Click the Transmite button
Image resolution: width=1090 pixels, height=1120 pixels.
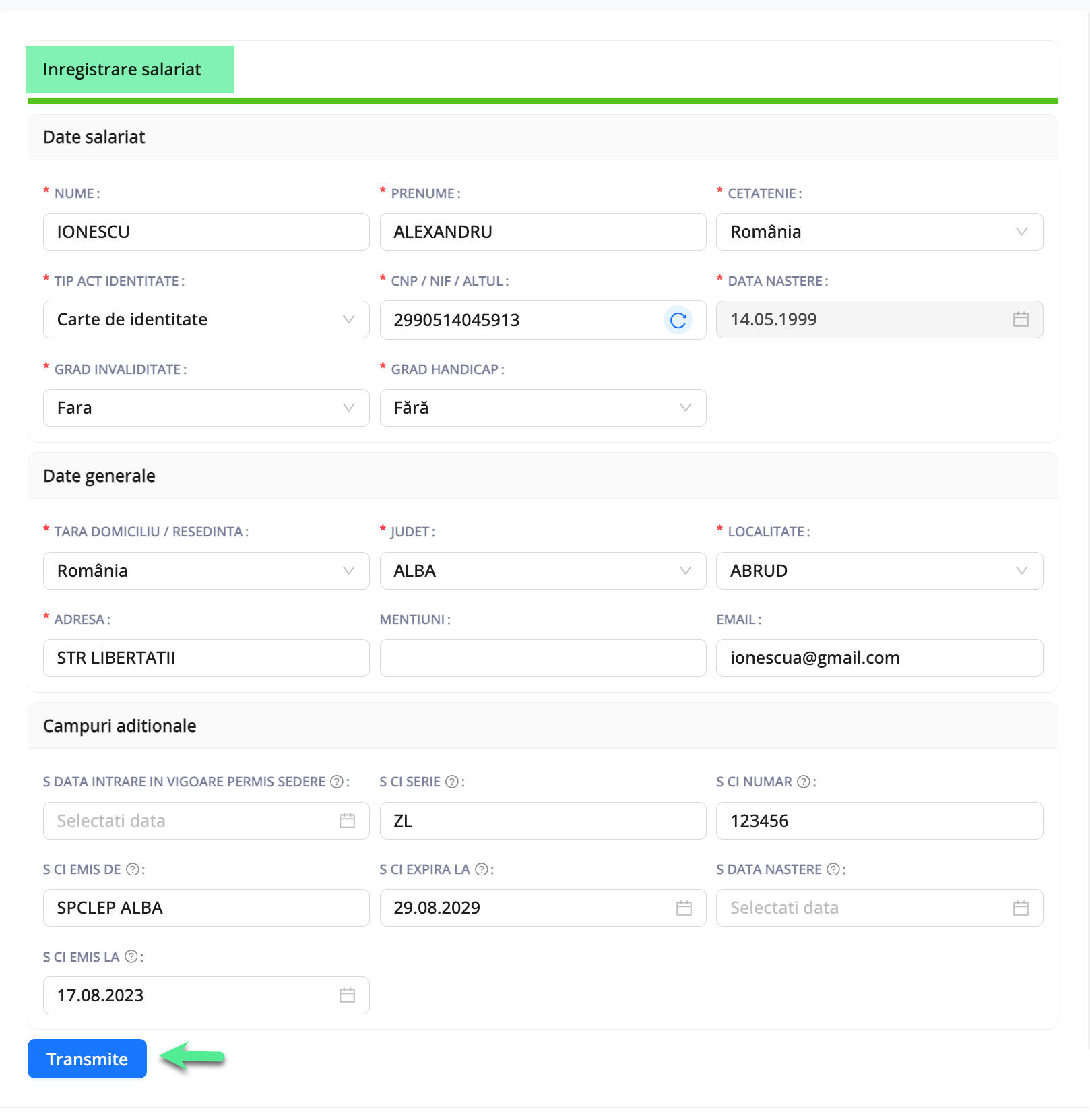point(87,1059)
